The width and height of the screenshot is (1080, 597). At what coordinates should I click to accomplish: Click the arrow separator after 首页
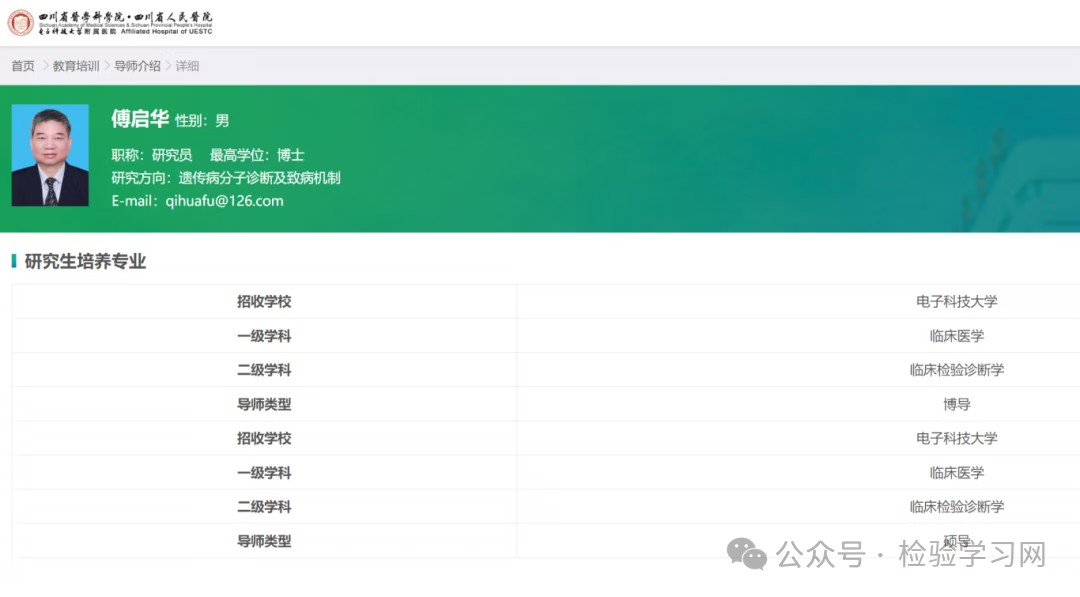[x=45, y=66]
